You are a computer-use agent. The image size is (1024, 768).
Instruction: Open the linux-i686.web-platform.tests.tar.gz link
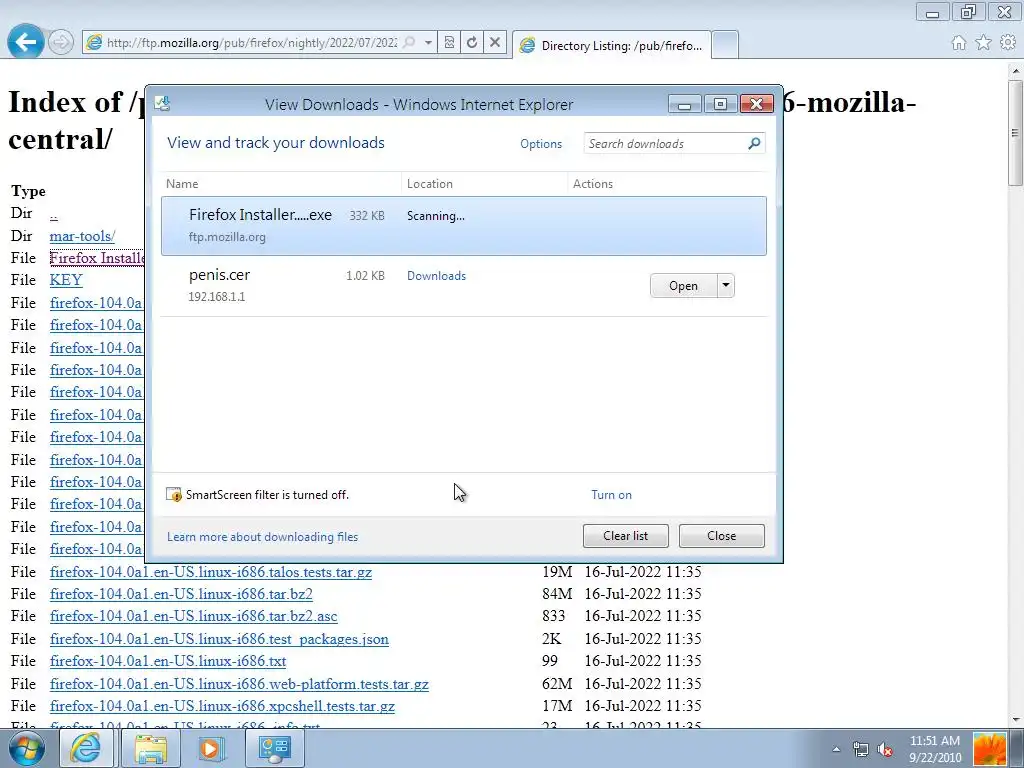[239, 684]
